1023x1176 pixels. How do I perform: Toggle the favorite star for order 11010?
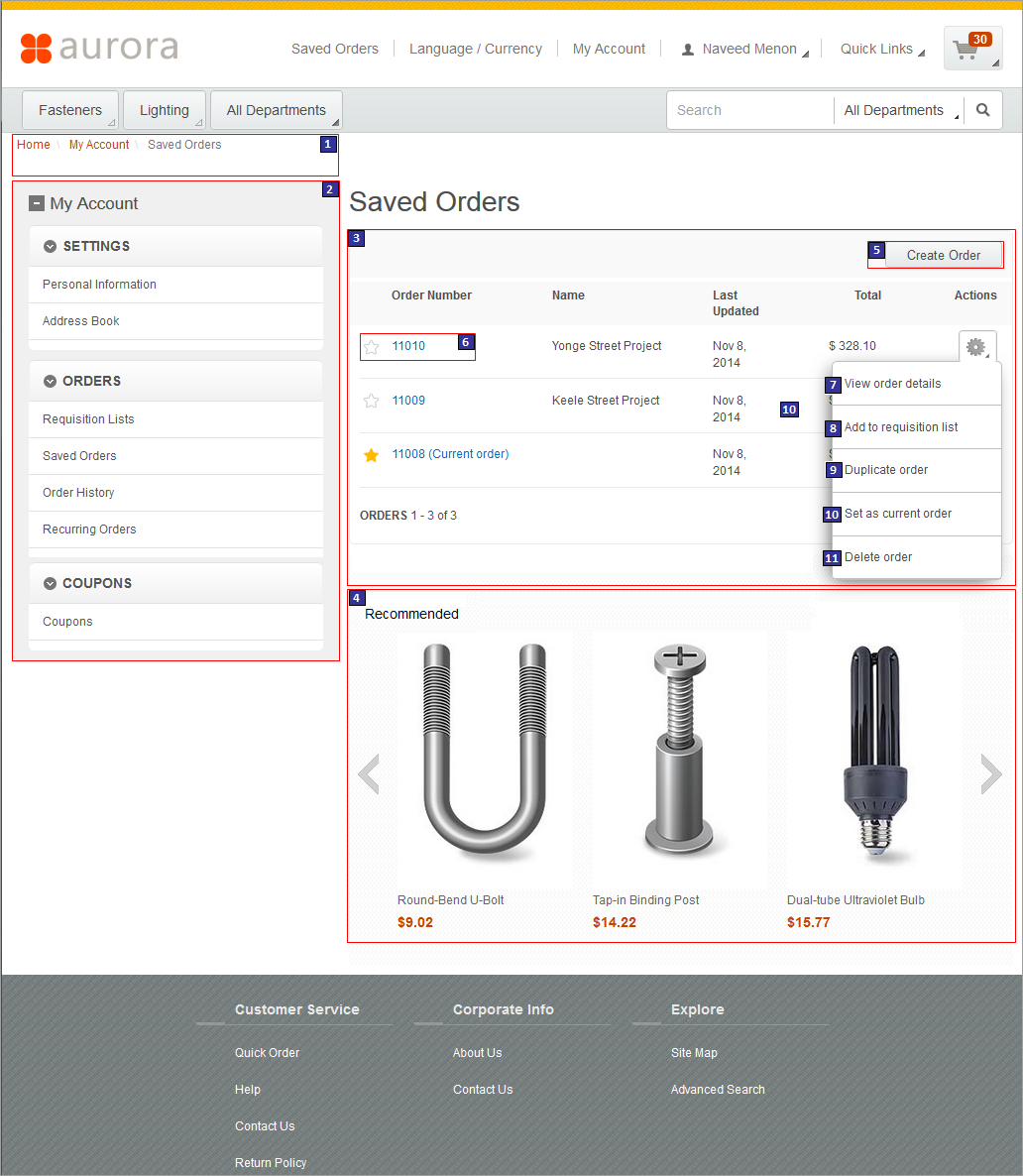click(371, 346)
